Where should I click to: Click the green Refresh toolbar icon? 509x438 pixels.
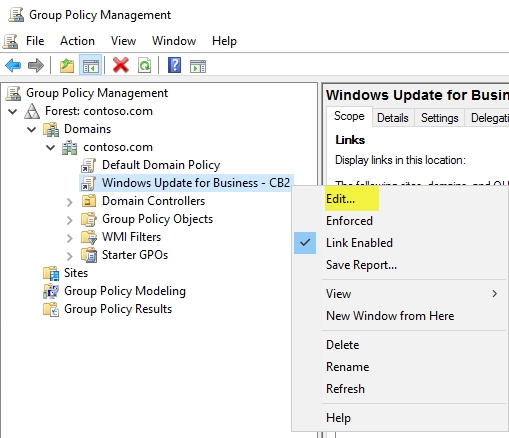(x=144, y=65)
